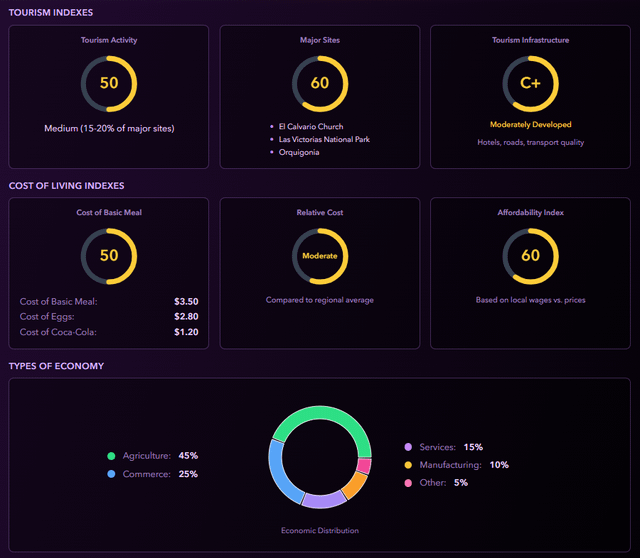Screen dimensions: 640x558
Task: Click the Relative Cost Moderate ring
Action: (x=320, y=256)
